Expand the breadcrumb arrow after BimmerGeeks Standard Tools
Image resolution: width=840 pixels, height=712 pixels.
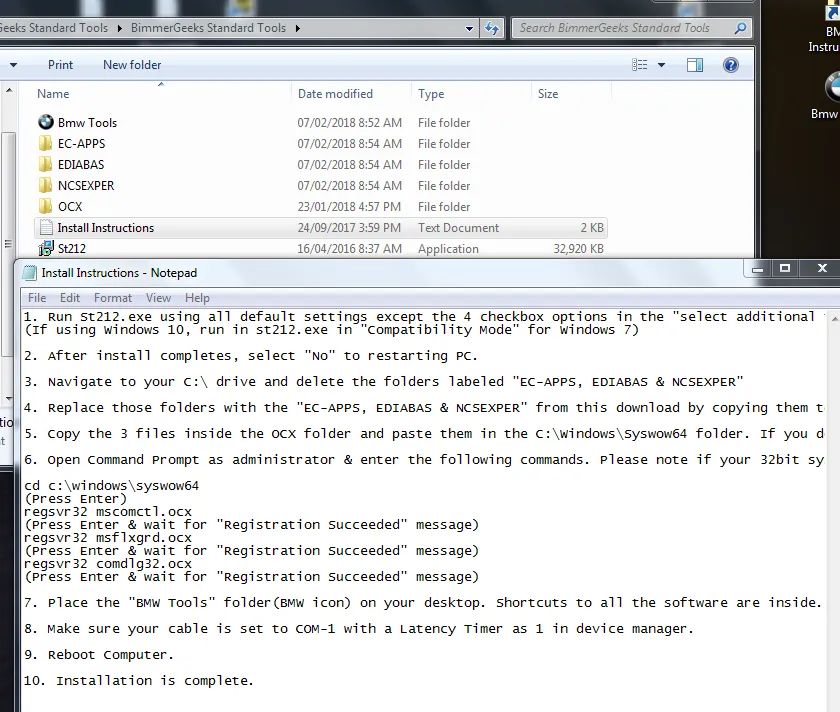[296, 28]
